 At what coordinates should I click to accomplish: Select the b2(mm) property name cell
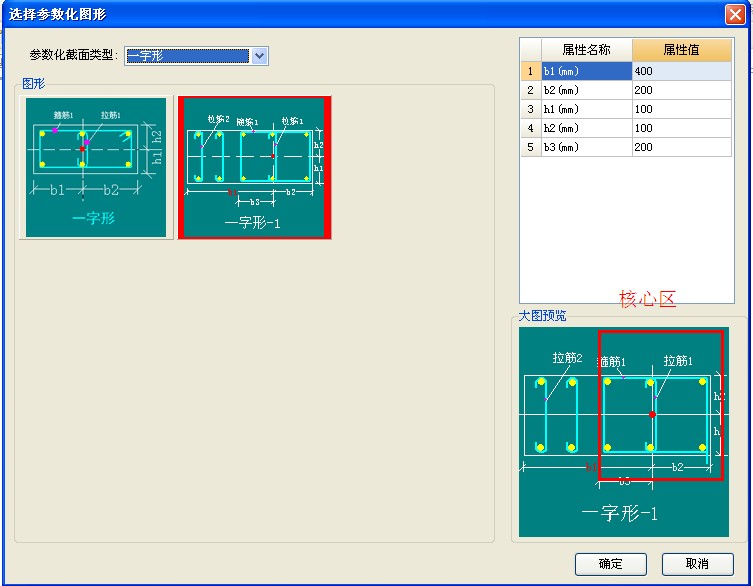[x=586, y=90]
